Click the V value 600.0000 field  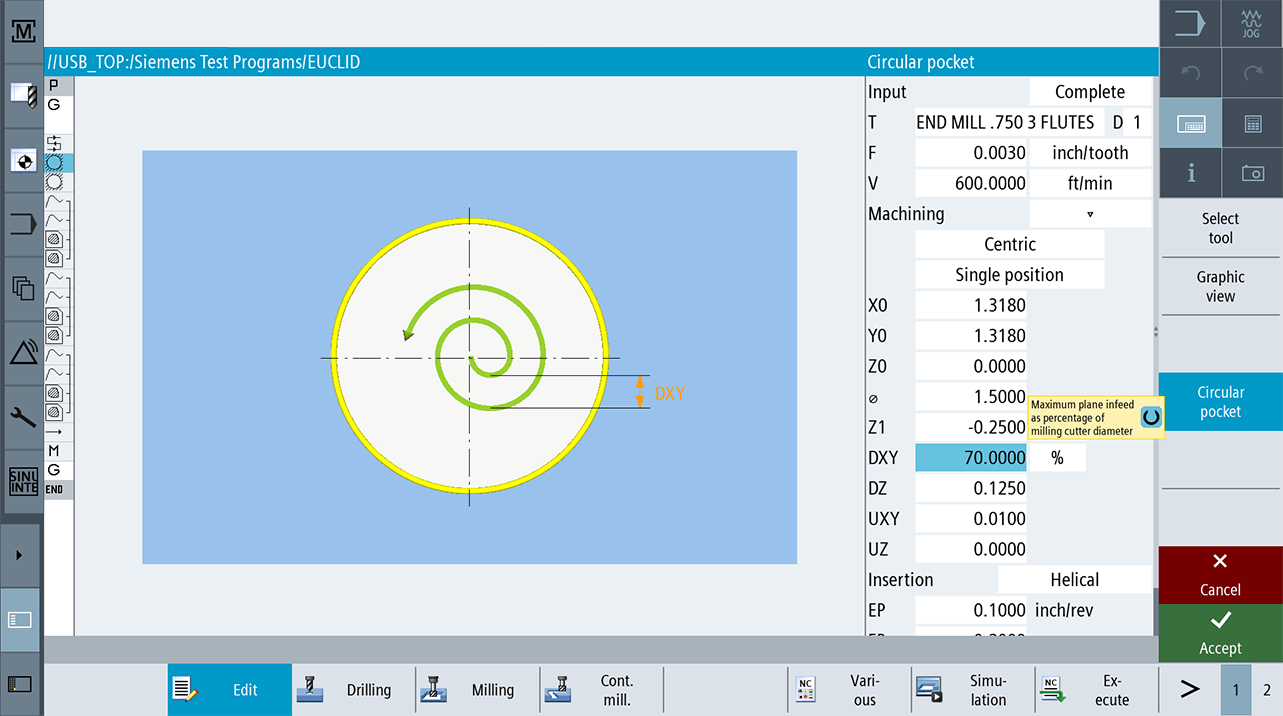click(972, 183)
